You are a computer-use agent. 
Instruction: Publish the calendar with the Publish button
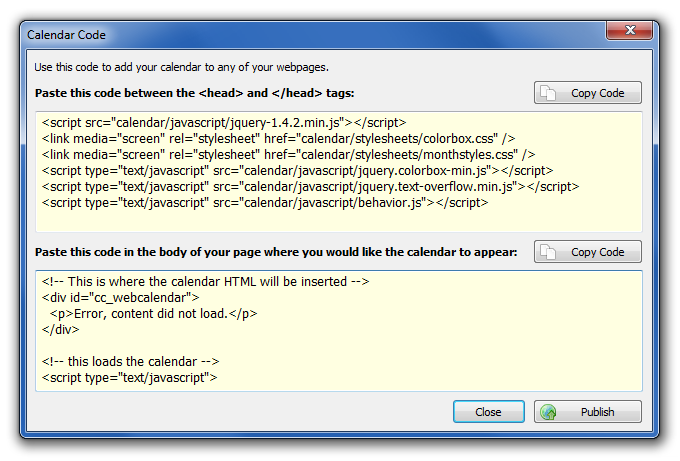588,412
